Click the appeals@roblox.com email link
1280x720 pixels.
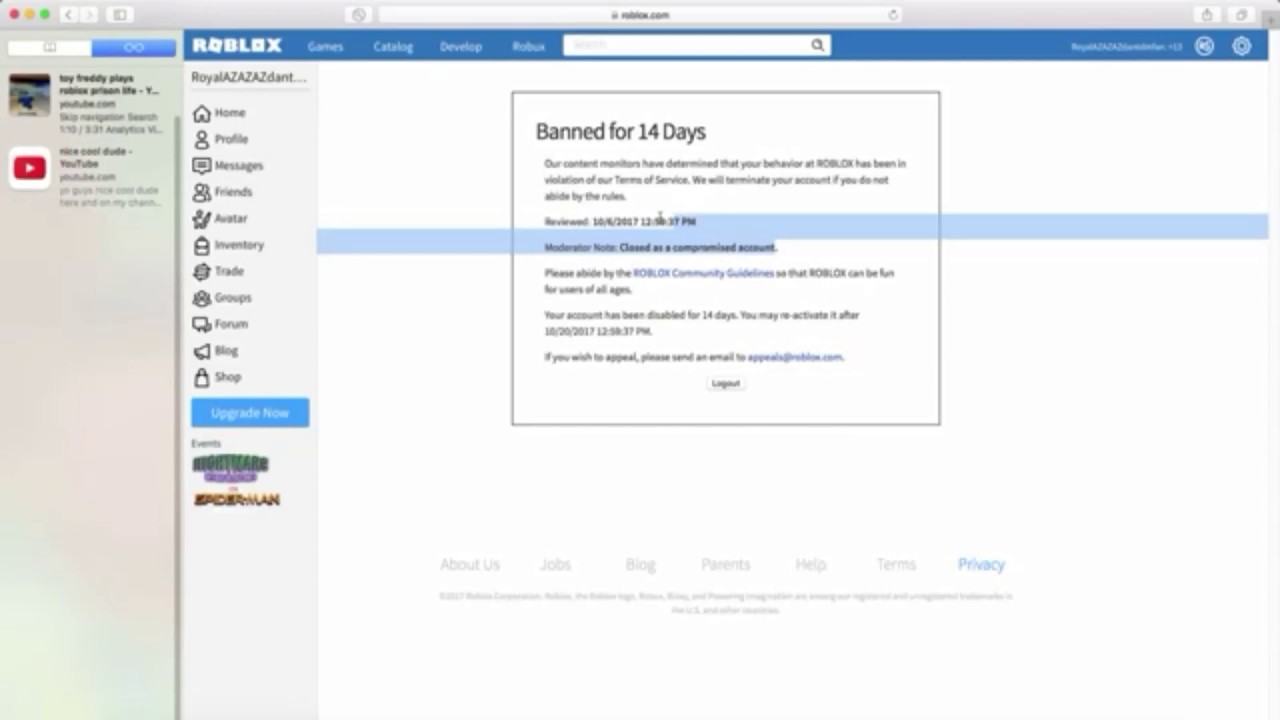coord(795,357)
